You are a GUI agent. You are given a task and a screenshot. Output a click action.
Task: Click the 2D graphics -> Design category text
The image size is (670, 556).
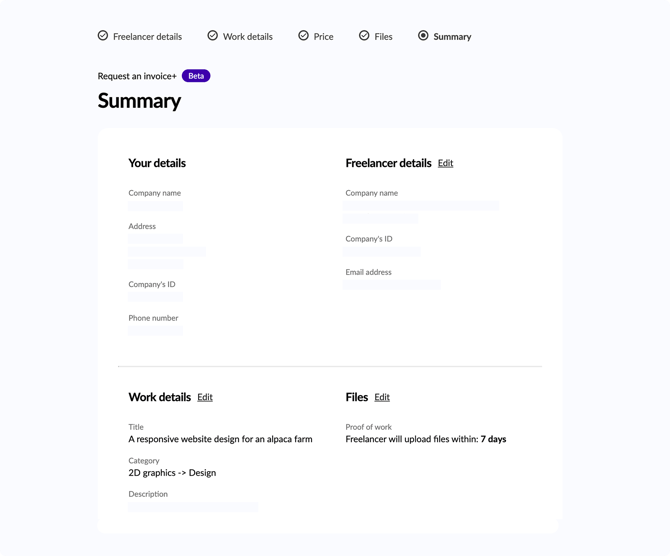click(172, 473)
